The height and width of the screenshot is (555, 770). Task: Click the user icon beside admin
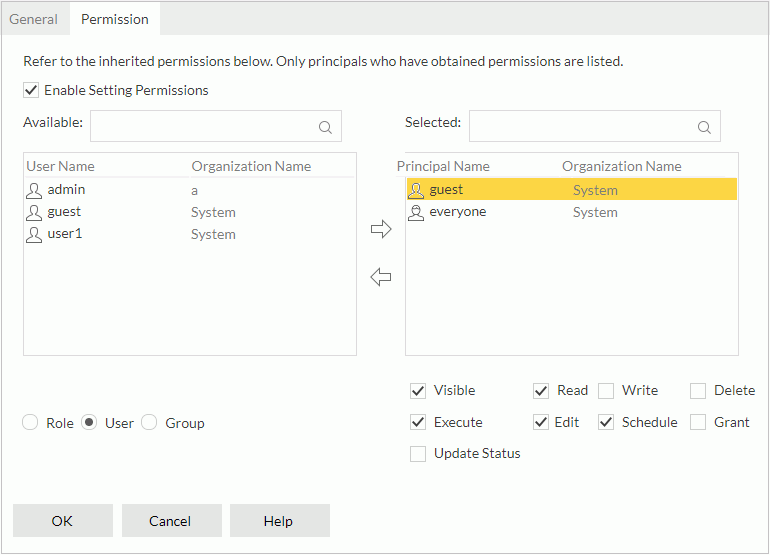tap(34, 191)
